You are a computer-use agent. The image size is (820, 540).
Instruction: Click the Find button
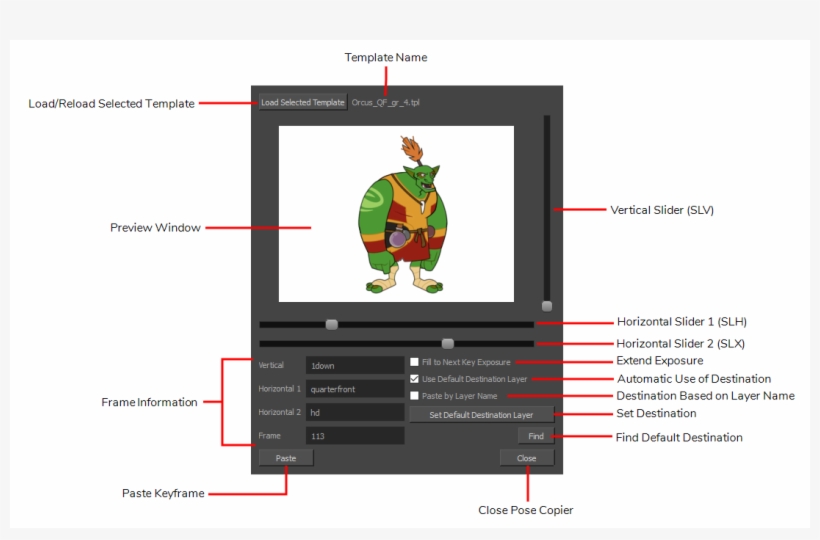[536, 436]
